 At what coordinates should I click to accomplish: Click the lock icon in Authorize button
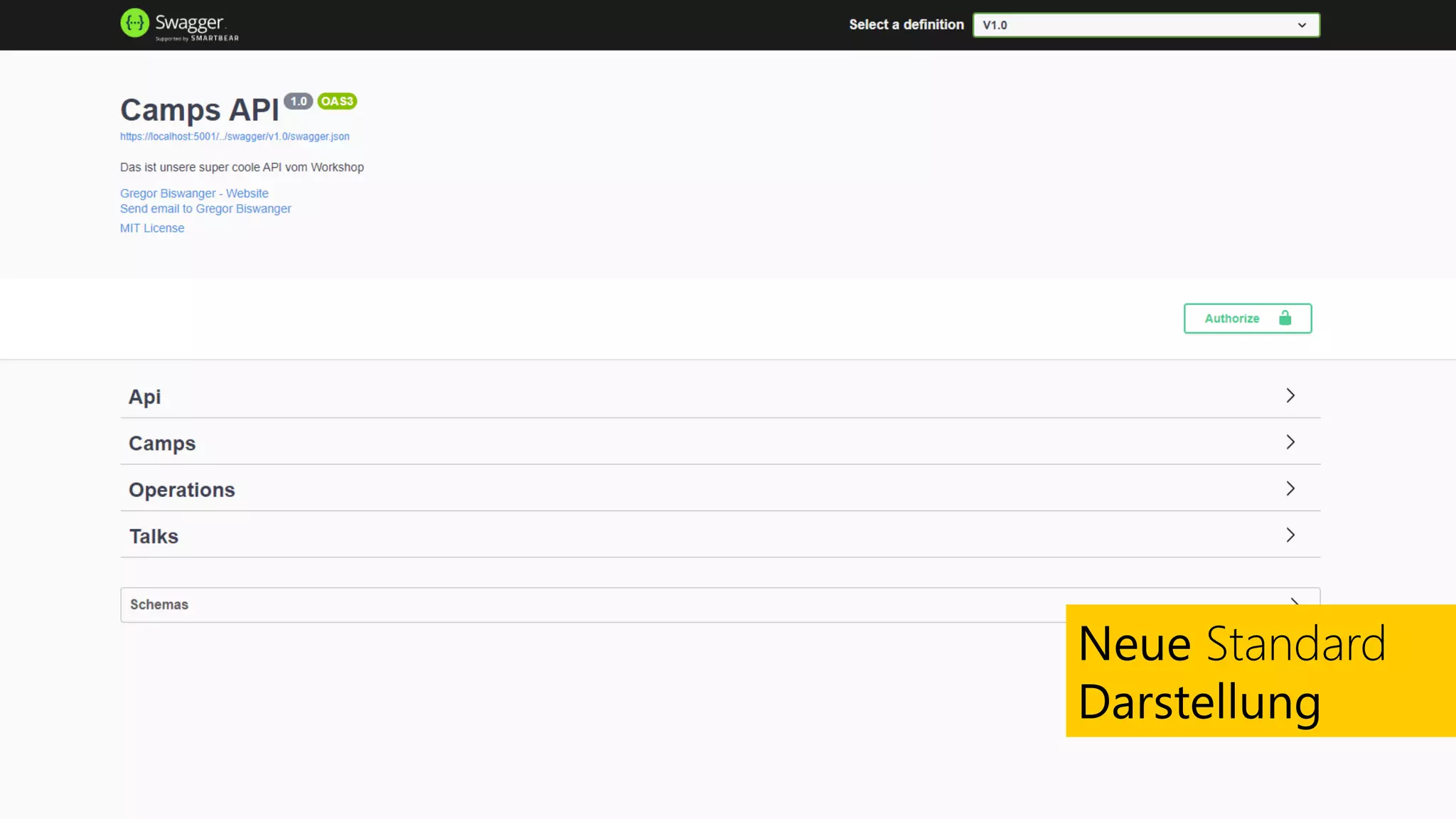tap(1285, 318)
